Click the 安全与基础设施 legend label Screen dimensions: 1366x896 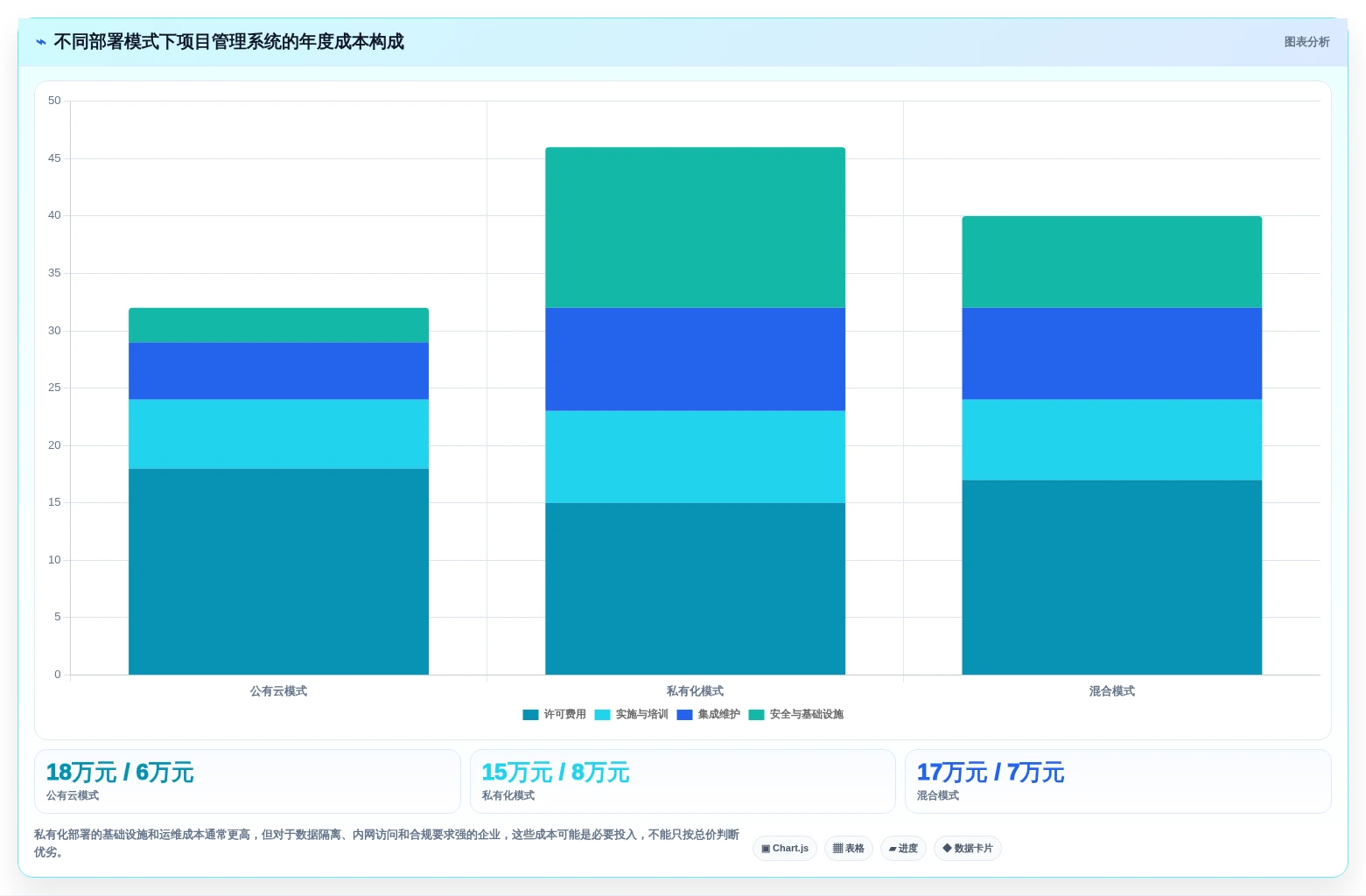806,715
